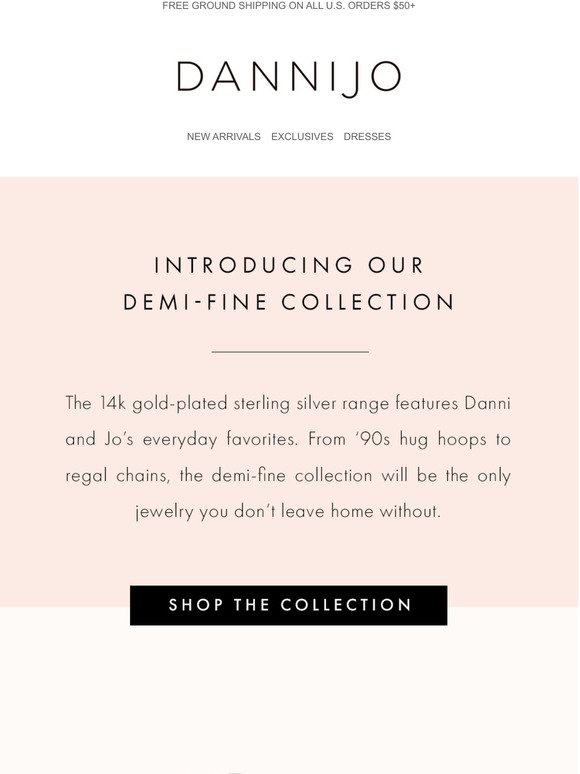Screen dimensions: 580x774
Task: Click the DANNIJO brand logo
Action: point(289,78)
